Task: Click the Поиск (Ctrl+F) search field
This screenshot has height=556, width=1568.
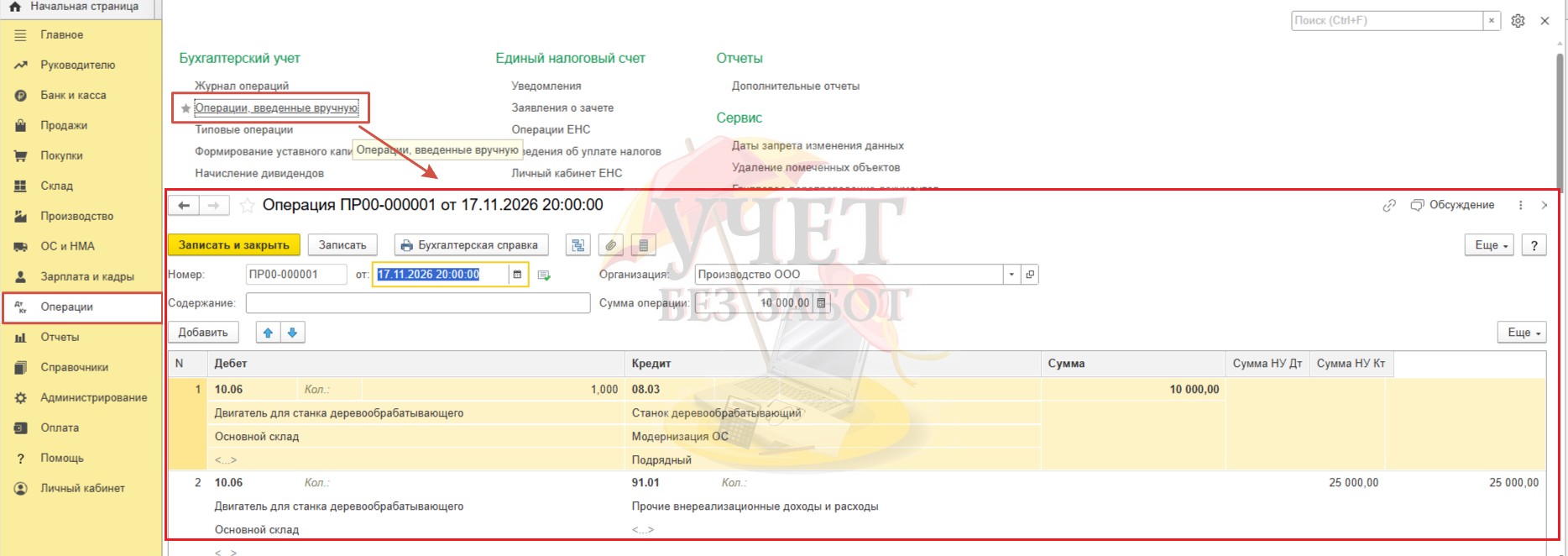Action: [x=1388, y=21]
